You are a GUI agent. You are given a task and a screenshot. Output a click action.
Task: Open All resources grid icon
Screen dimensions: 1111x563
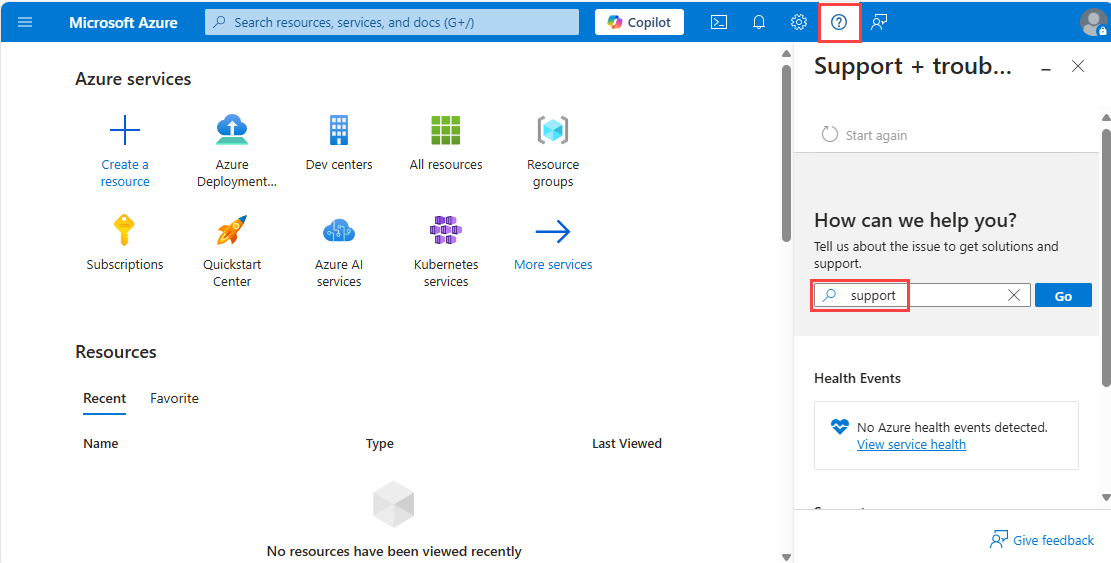click(x=446, y=130)
